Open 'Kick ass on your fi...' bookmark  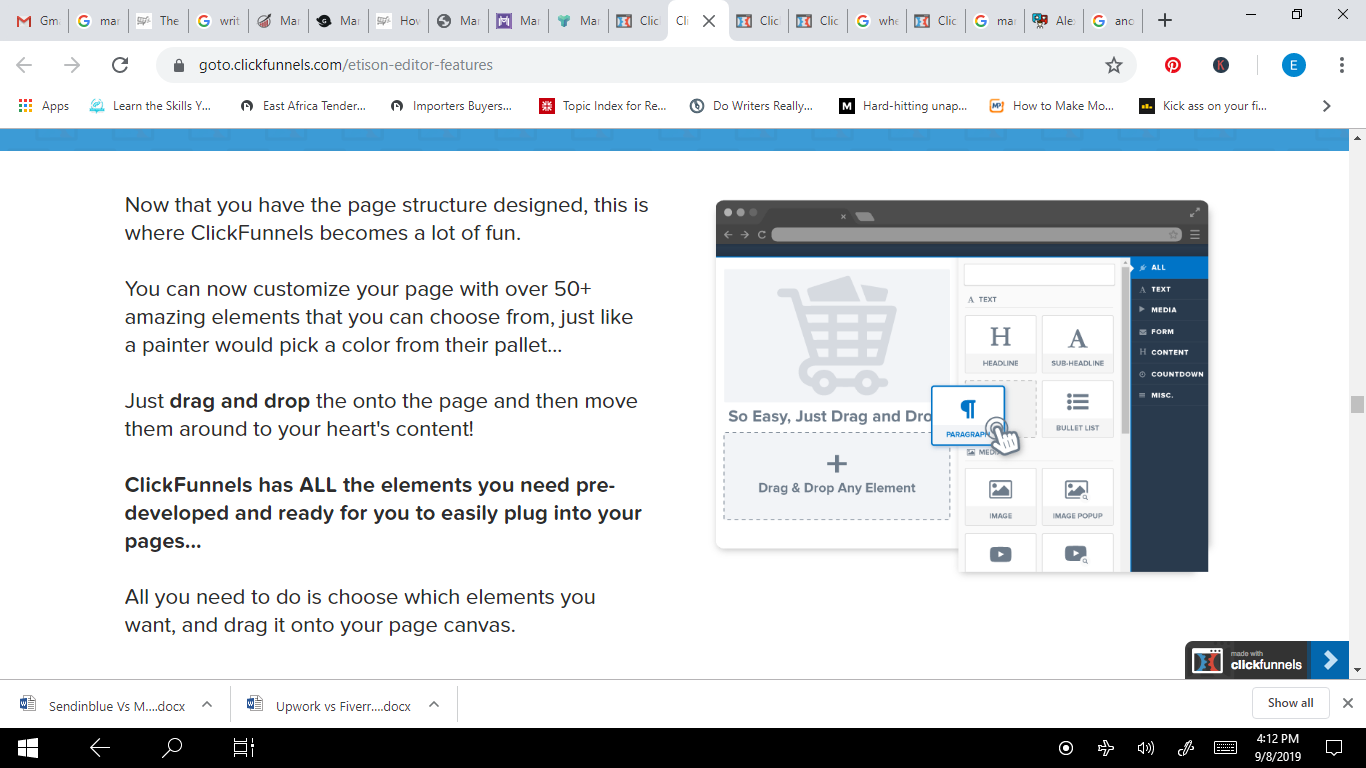(x=1204, y=106)
